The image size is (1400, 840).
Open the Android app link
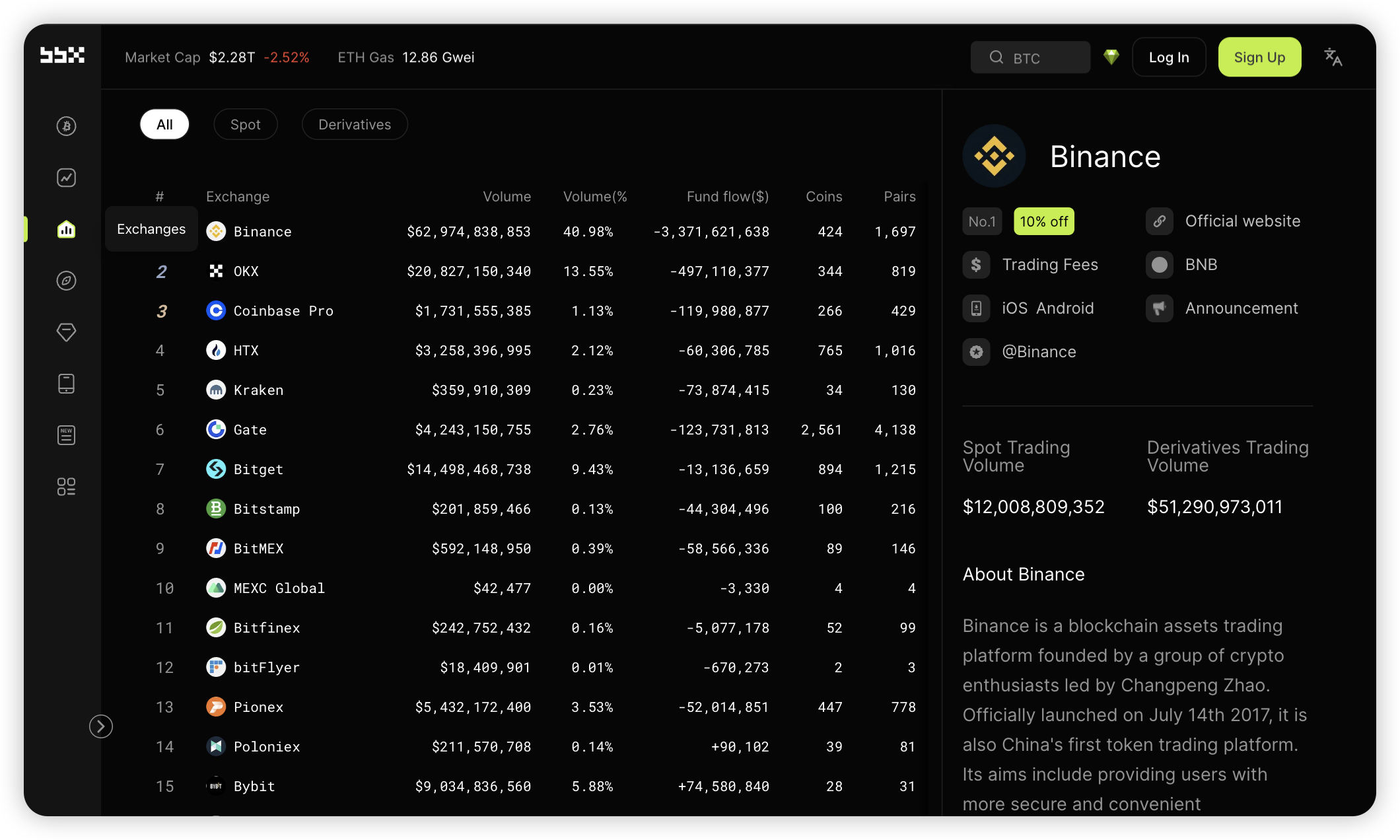pos(1065,308)
